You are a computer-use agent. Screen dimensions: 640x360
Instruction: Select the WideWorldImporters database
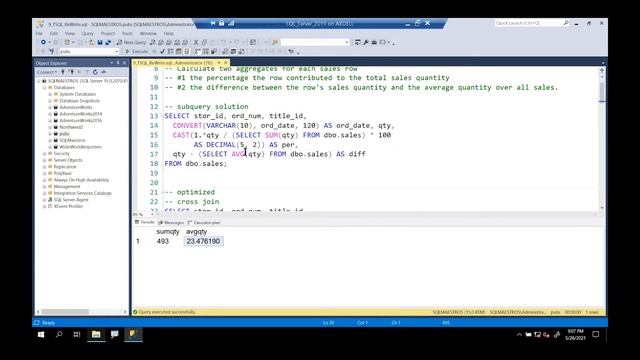tap(80, 147)
